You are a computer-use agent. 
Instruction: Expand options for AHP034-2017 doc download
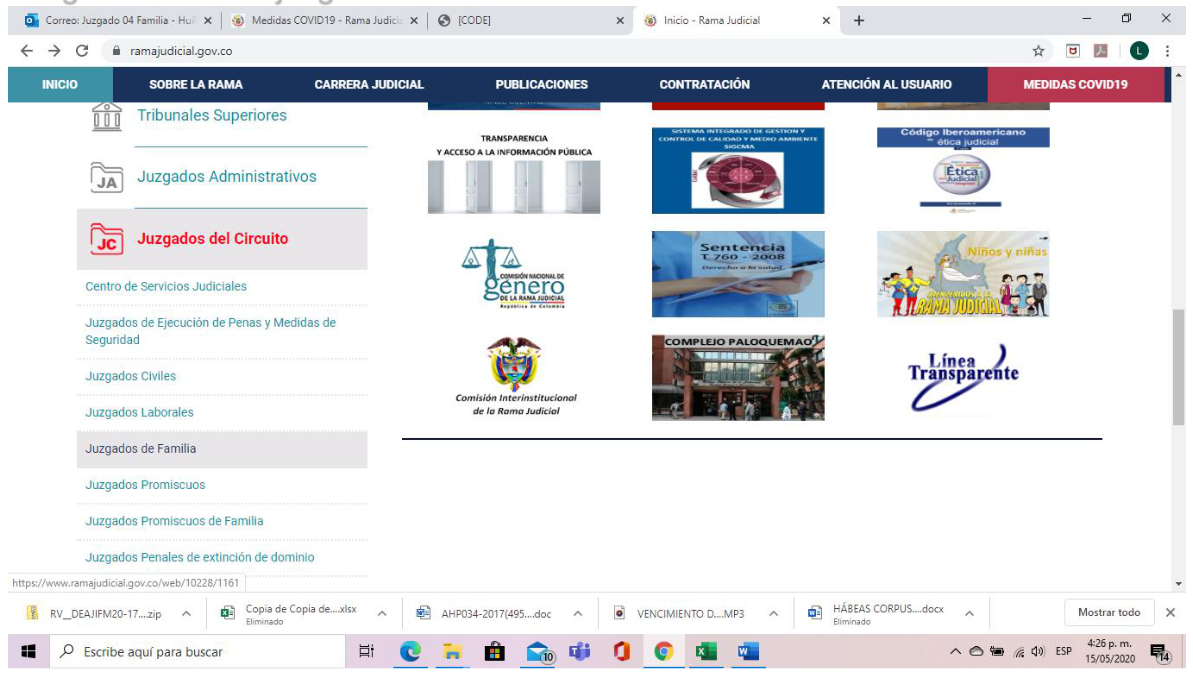click(x=577, y=614)
